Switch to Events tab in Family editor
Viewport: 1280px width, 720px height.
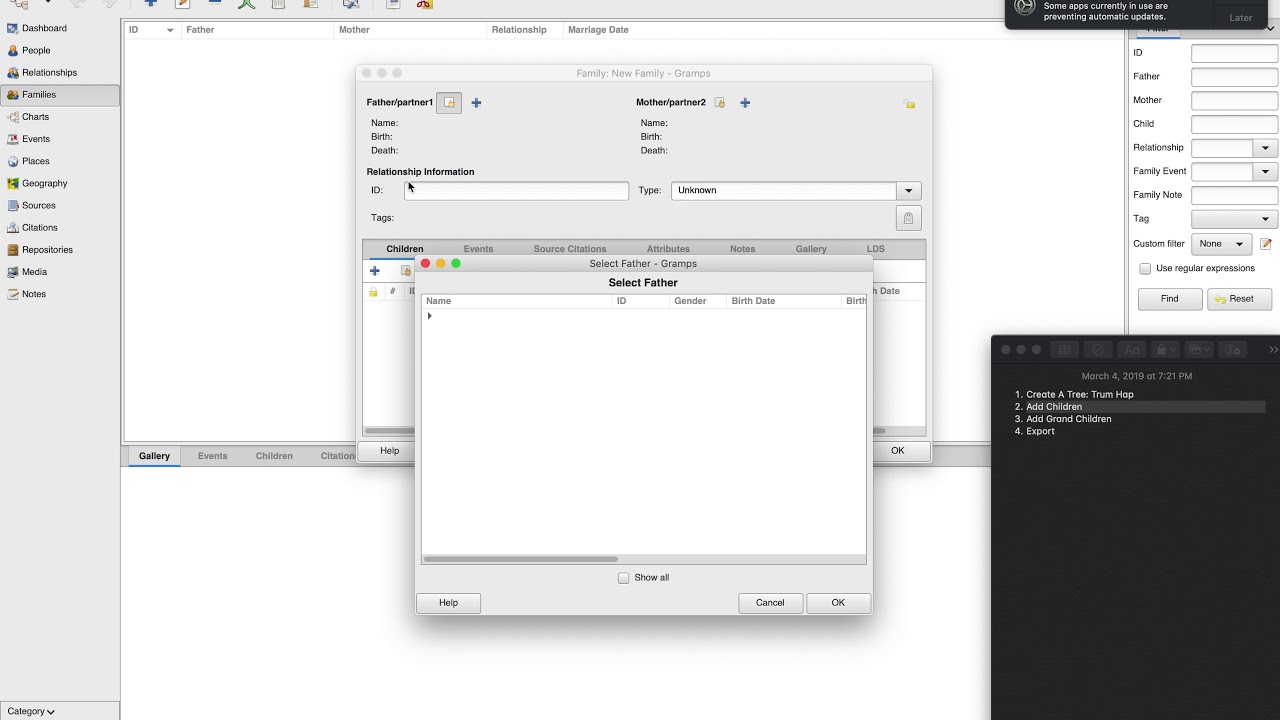478,249
